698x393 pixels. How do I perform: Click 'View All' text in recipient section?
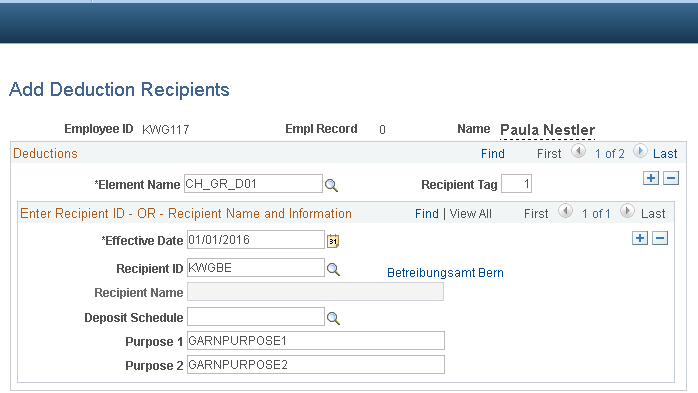click(471, 214)
